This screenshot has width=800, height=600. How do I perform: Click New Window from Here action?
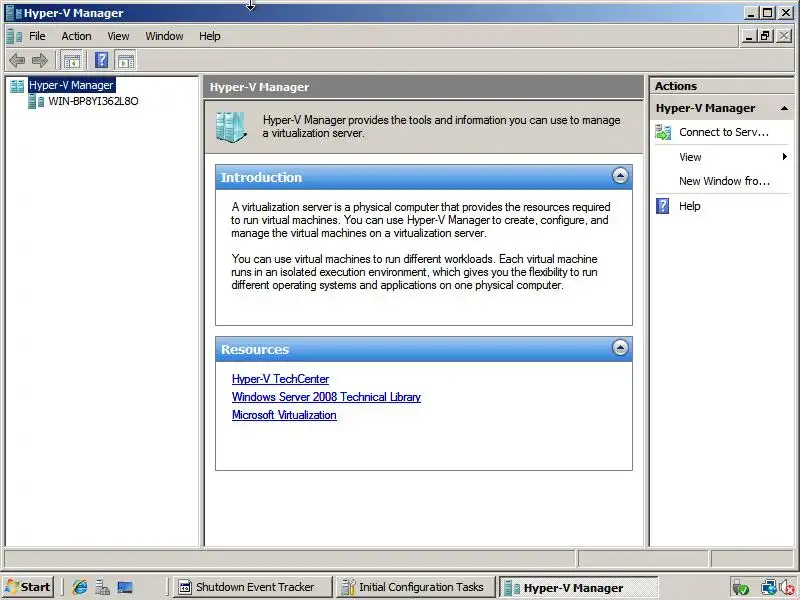pos(724,181)
